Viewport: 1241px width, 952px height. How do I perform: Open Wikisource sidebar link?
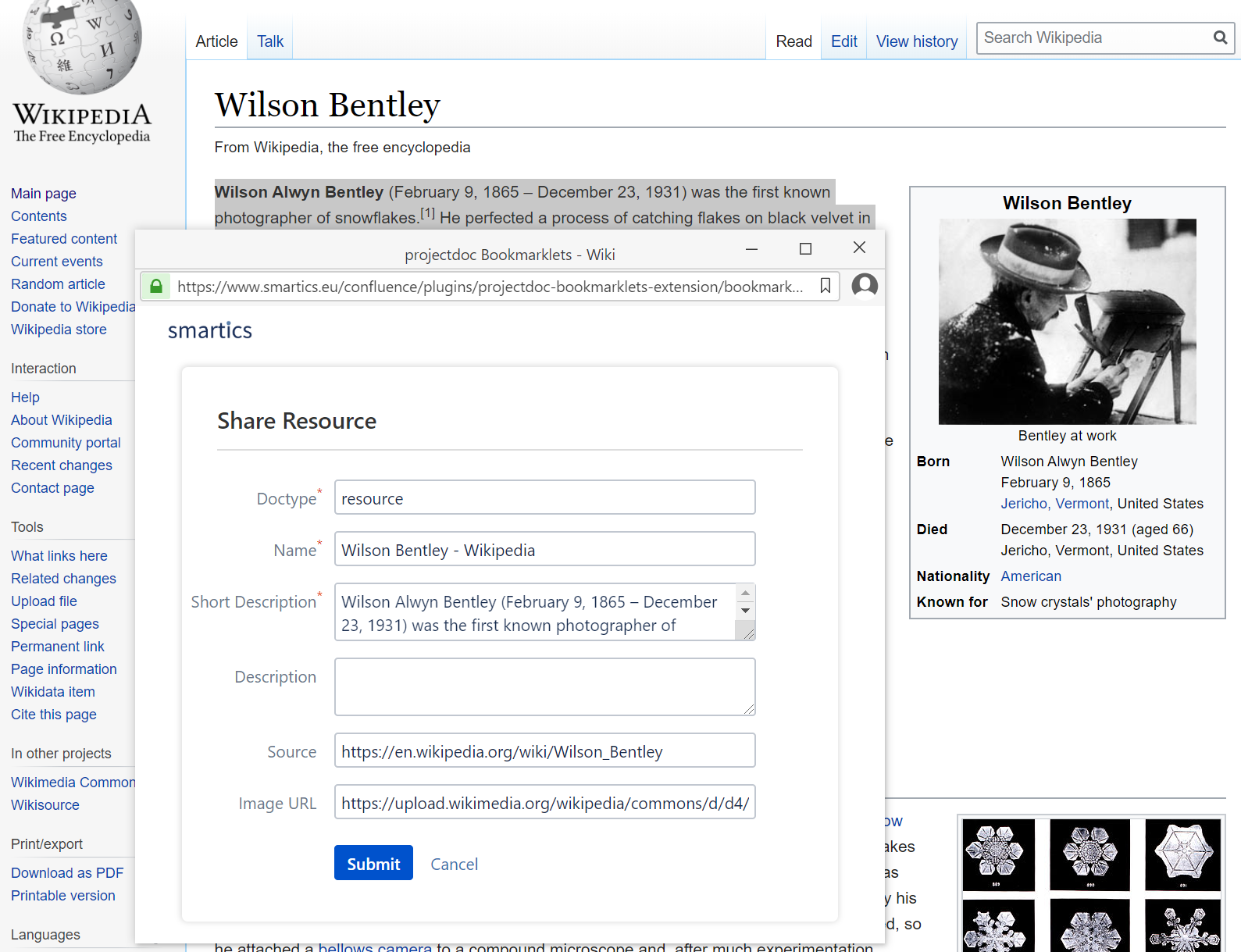[x=45, y=805]
